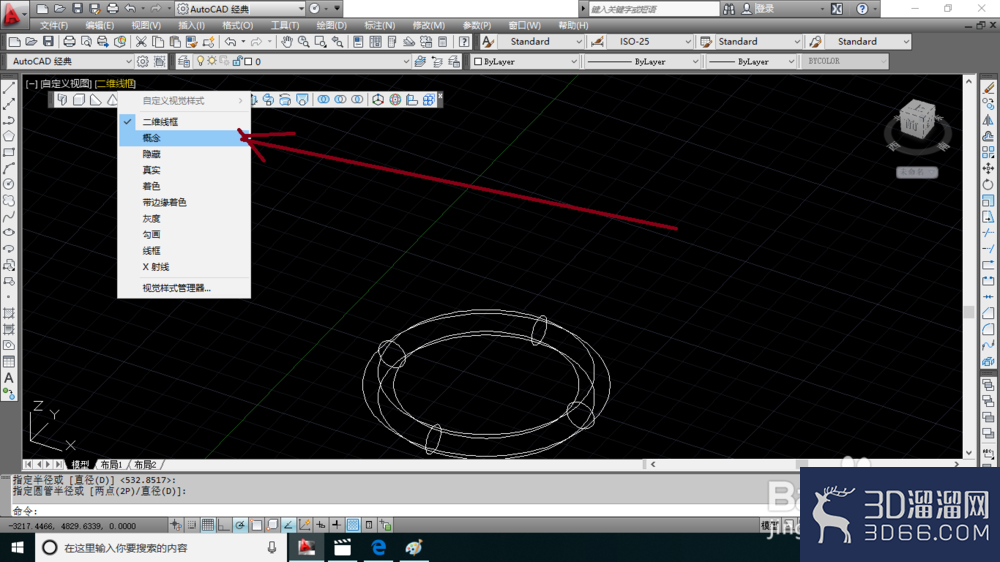Open the 视图(V) menu
The height and width of the screenshot is (562, 1000).
145,26
